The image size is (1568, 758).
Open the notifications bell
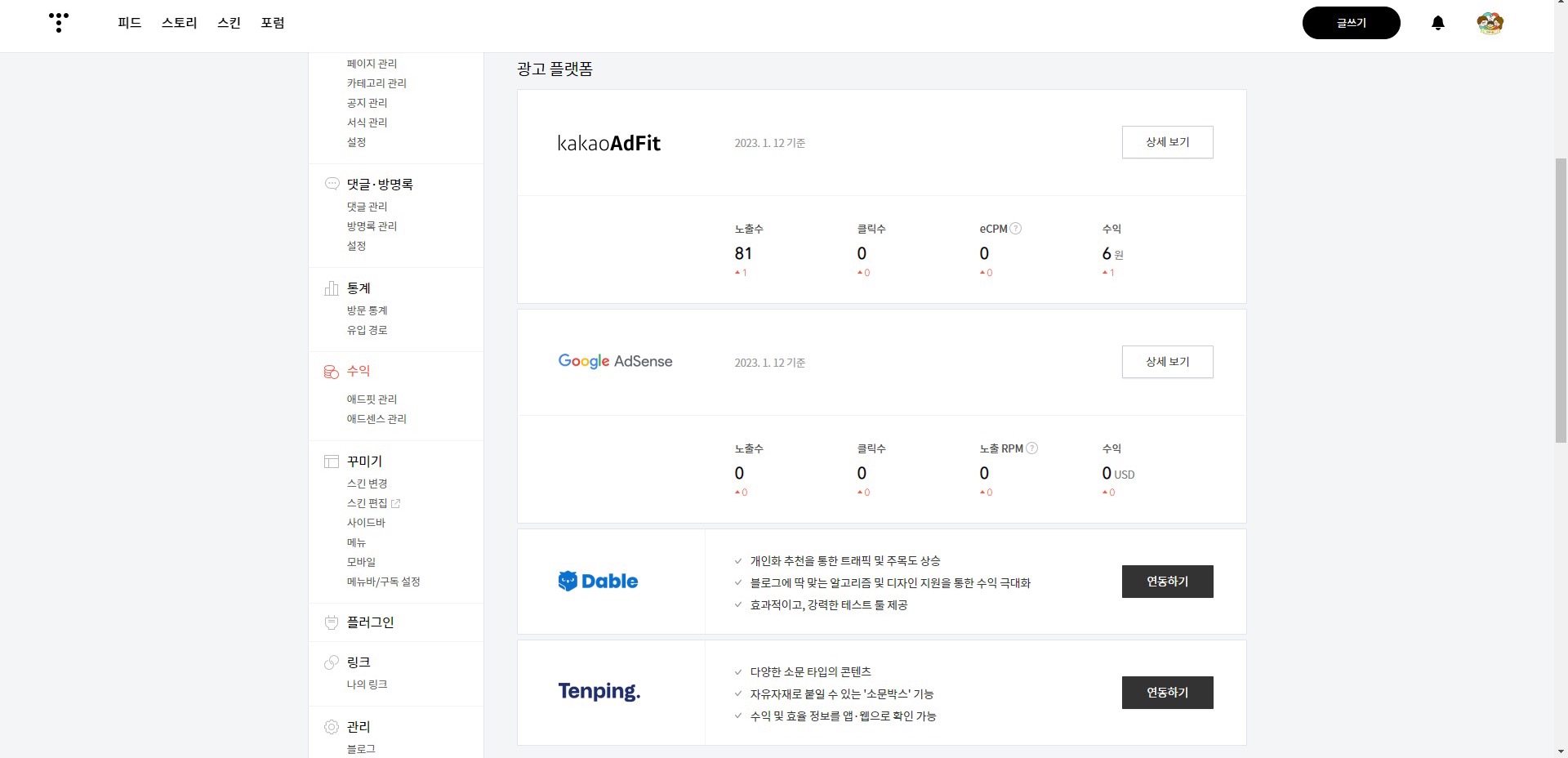pyautogui.click(x=1438, y=23)
